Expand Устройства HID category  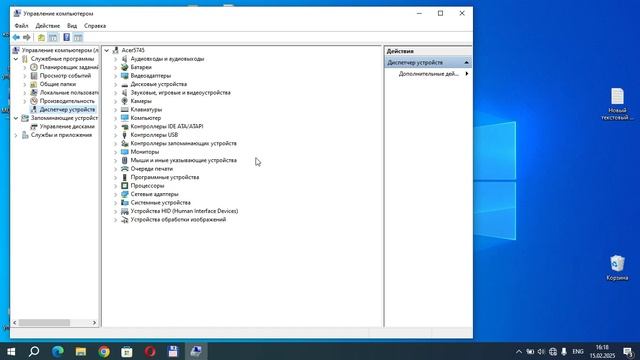[x=116, y=211]
